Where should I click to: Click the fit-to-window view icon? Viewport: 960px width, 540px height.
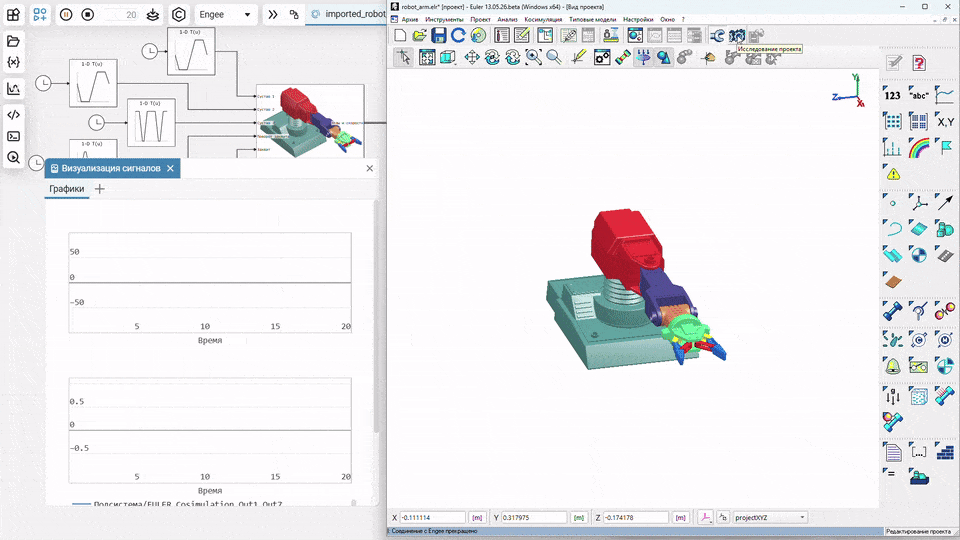pyautogui.click(x=427, y=57)
